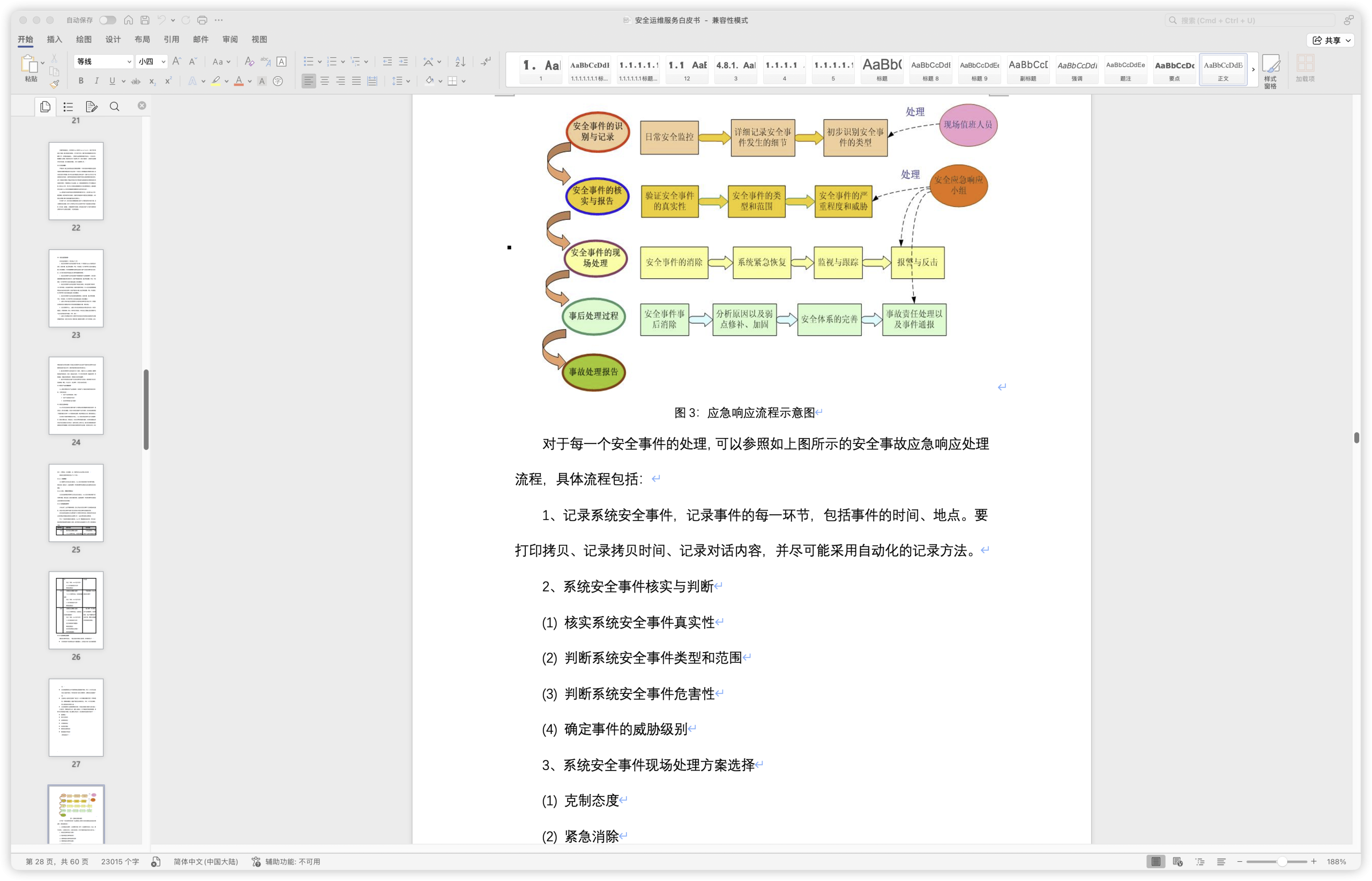The image size is (1372, 881).
Task: Click language 简体中文(中国大陆) in status bar
Action: [205, 862]
